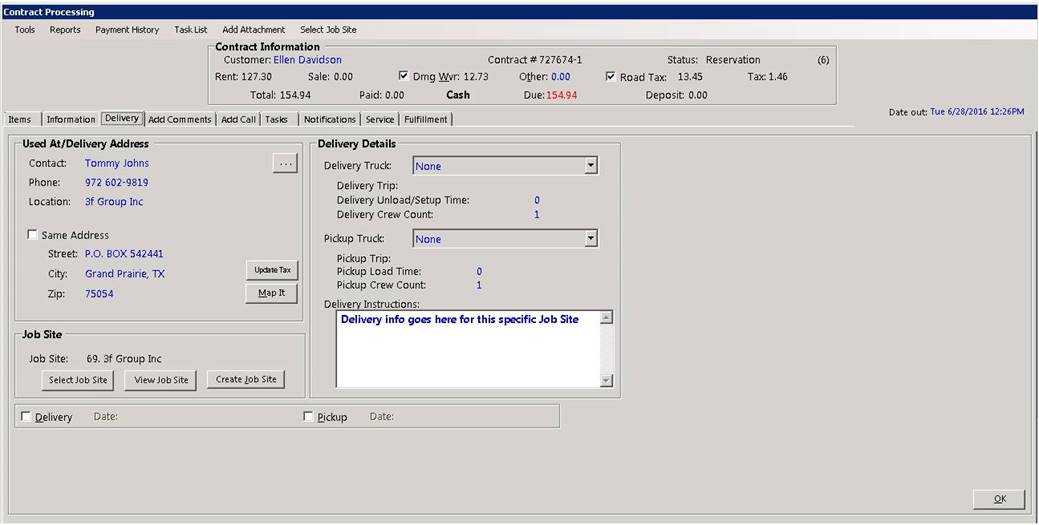Click the Update Tax button

pos(272,270)
